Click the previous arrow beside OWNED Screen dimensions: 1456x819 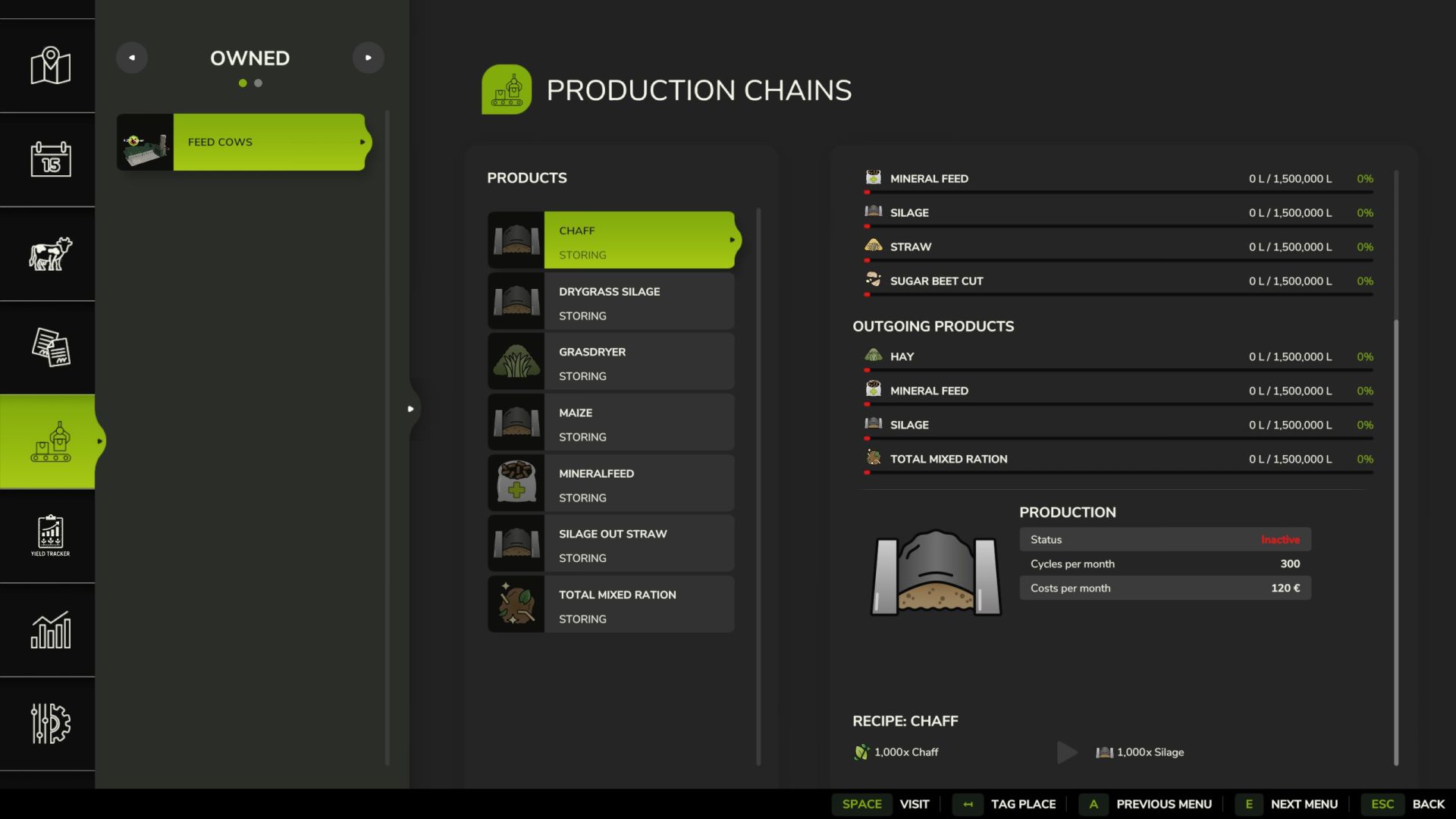tap(132, 58)
